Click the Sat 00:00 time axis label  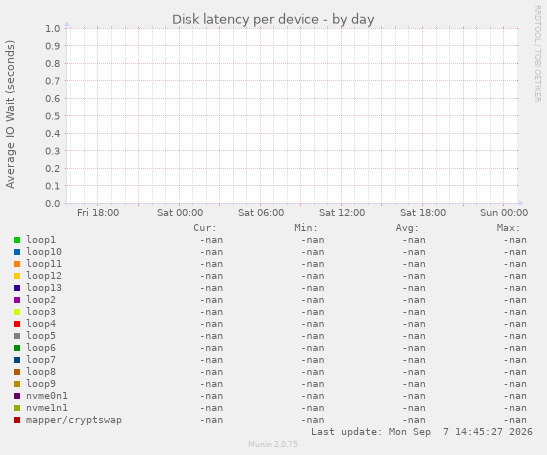pyautogui.click(x=180, y=212)
